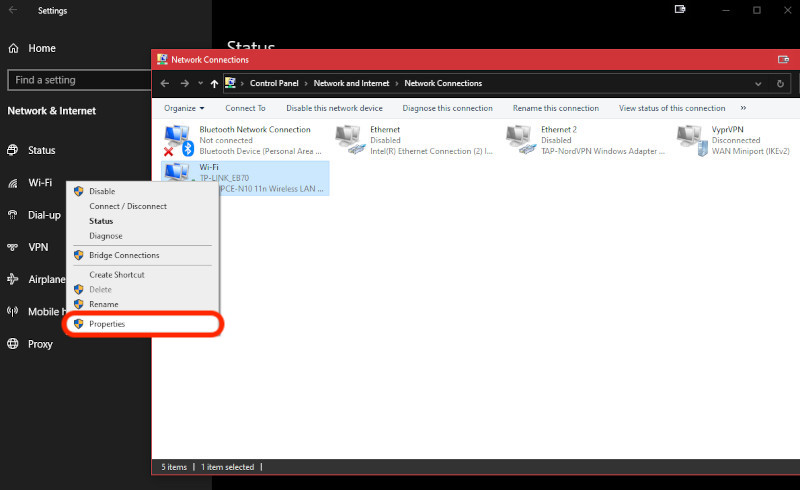Click Settings back arrow

[13, 10]
